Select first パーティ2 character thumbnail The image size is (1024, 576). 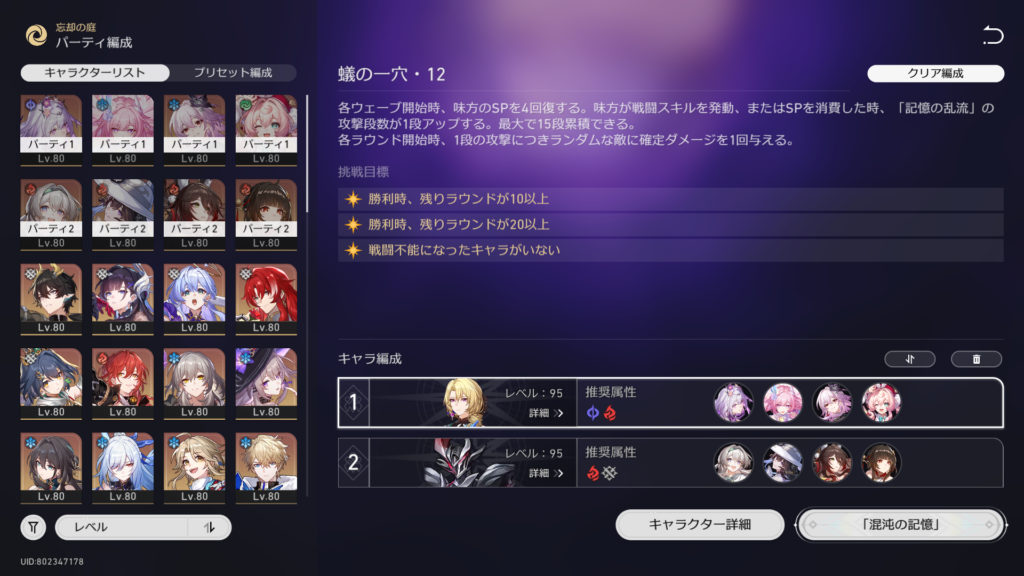[x=51, y=215]
